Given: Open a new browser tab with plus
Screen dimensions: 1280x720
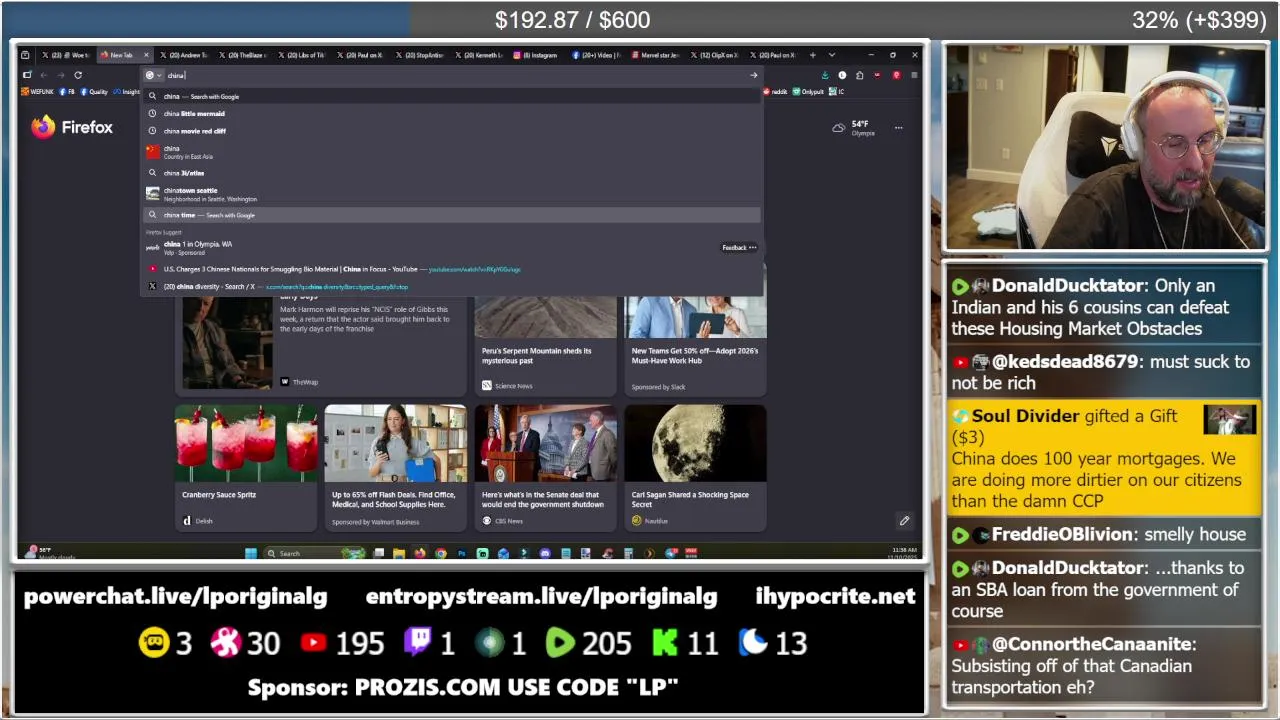Looking at the screenshot, I should (813, 55).
